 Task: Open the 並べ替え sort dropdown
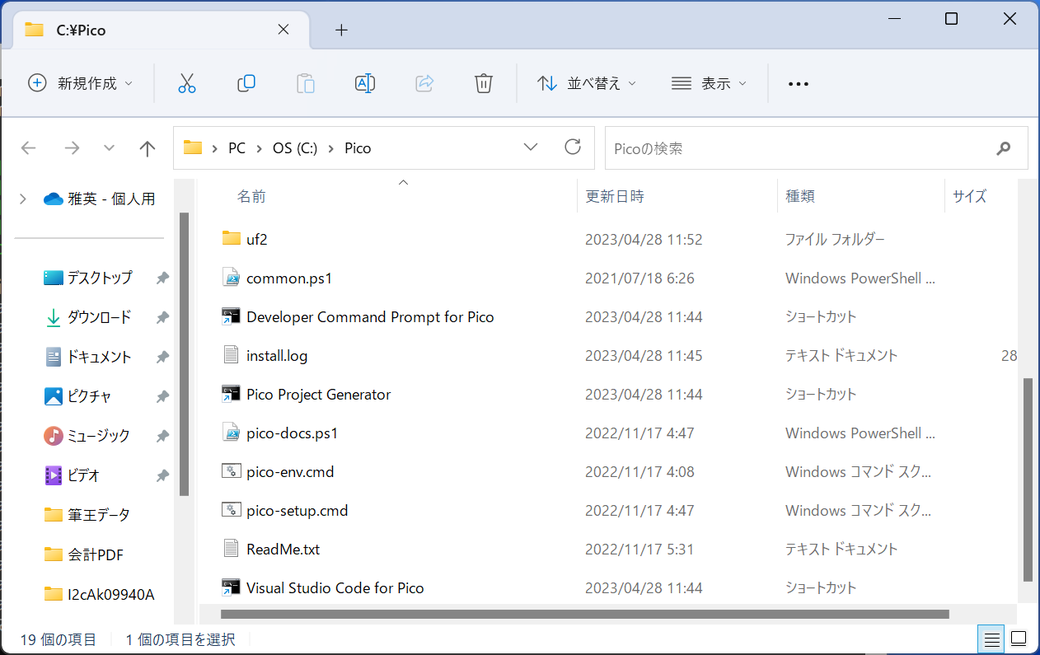(x=586, y=84)
